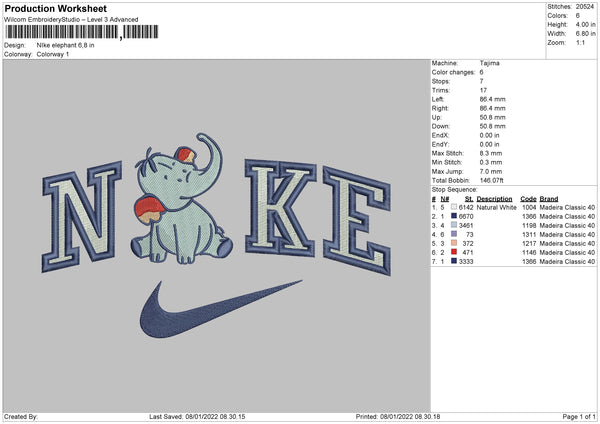Click the Up value '50.8 mm'
This screenshot has height=424, width=600.
click(492, 117)
